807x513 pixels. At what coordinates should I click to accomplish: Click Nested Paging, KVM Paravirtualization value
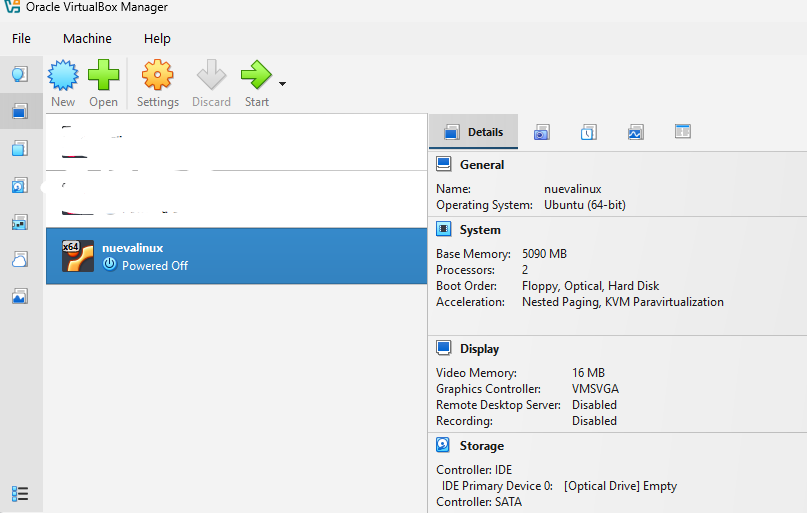click(x=623, y=302)
